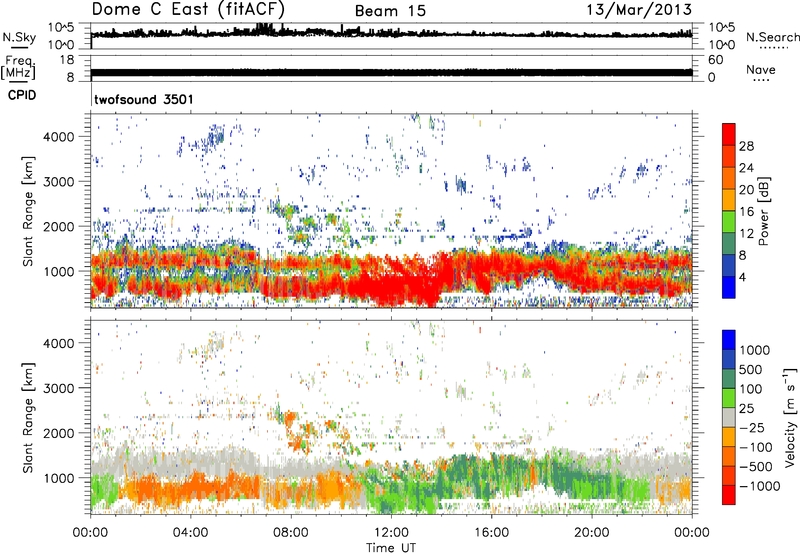Click the Velocity [m s⁻¹] axis title
The height and width of the screenshot is (554, 800).
tap(790, 417)
